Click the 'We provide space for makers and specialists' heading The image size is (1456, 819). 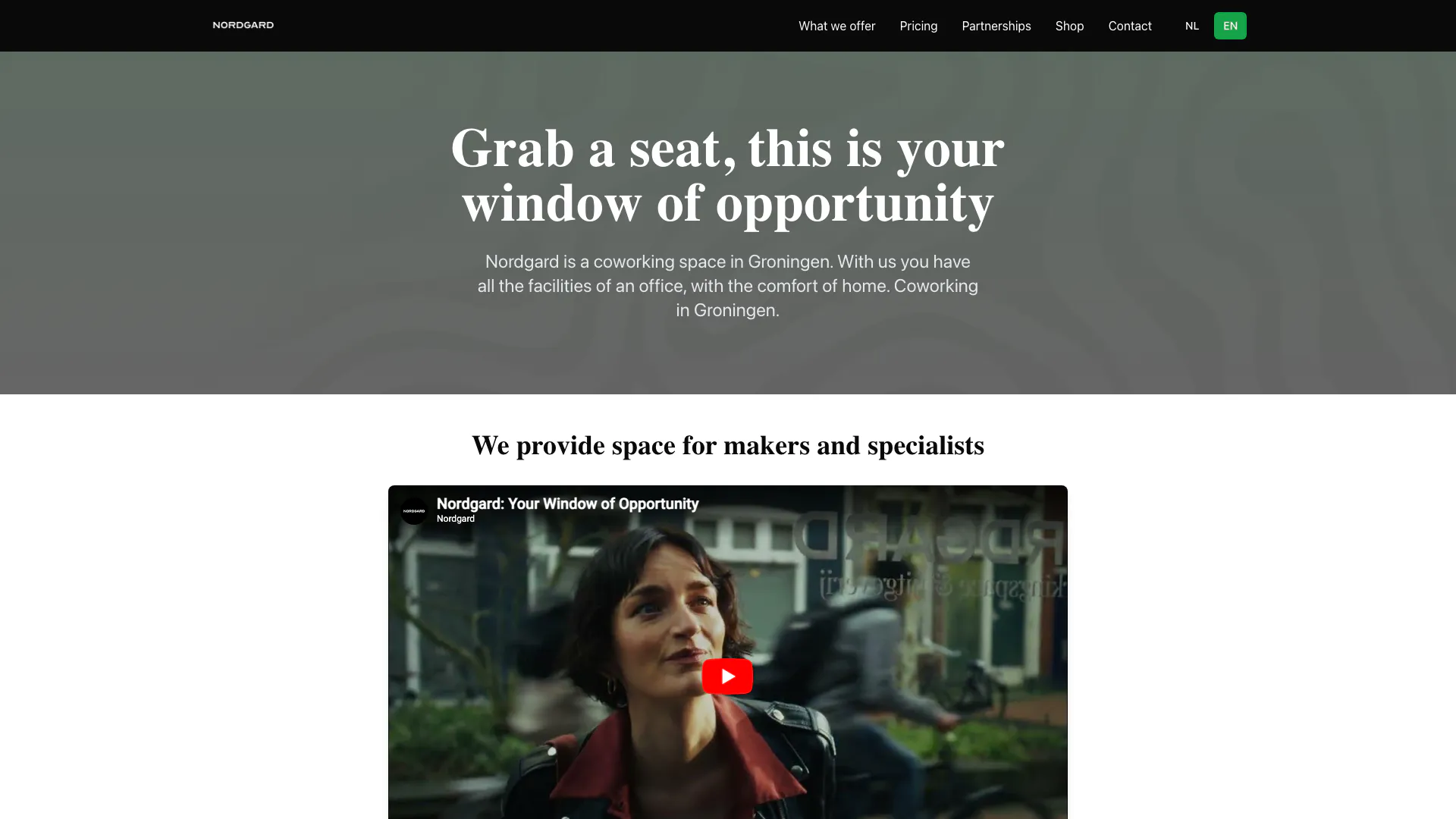[727, 445]
